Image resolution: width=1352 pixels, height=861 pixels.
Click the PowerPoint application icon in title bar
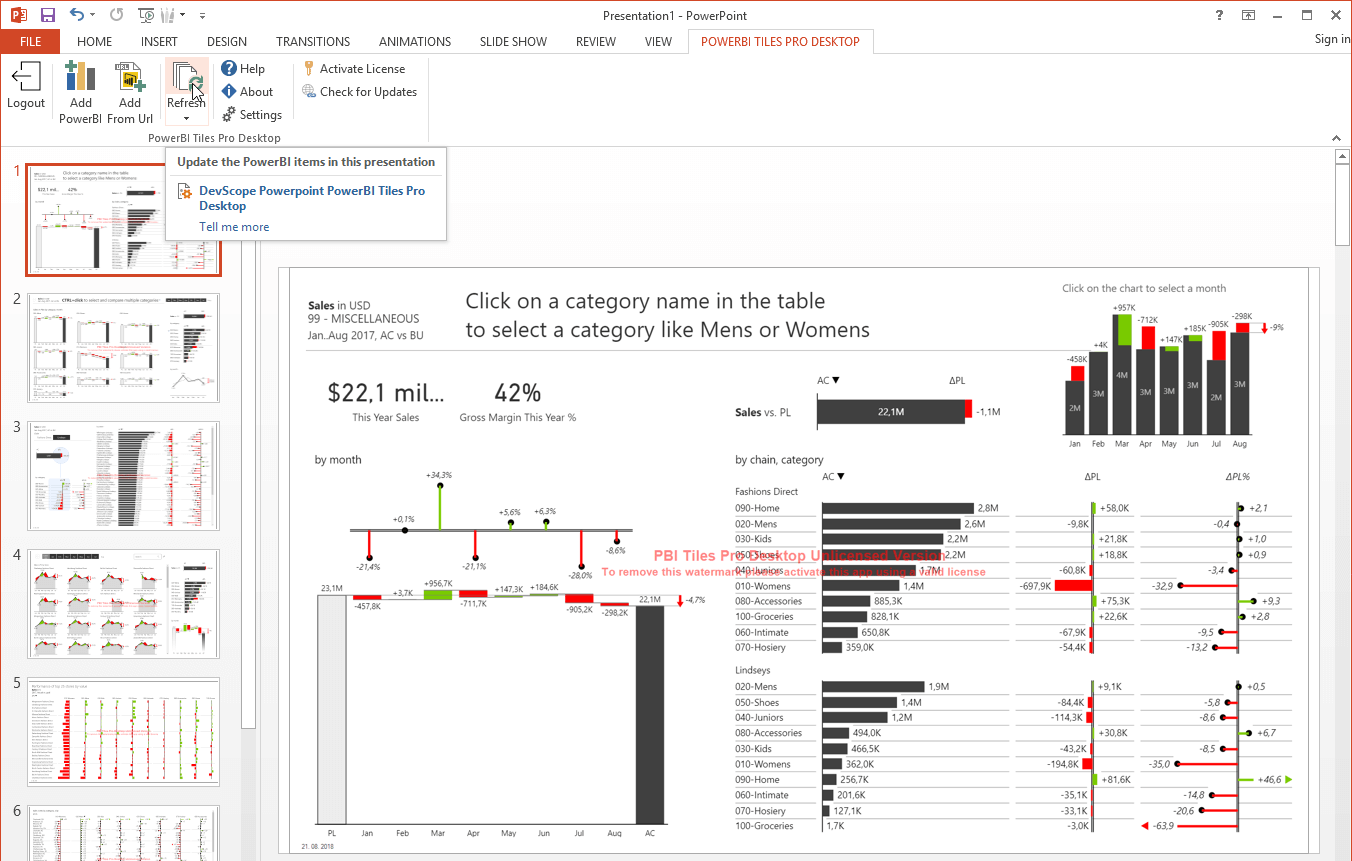(18, 15)
